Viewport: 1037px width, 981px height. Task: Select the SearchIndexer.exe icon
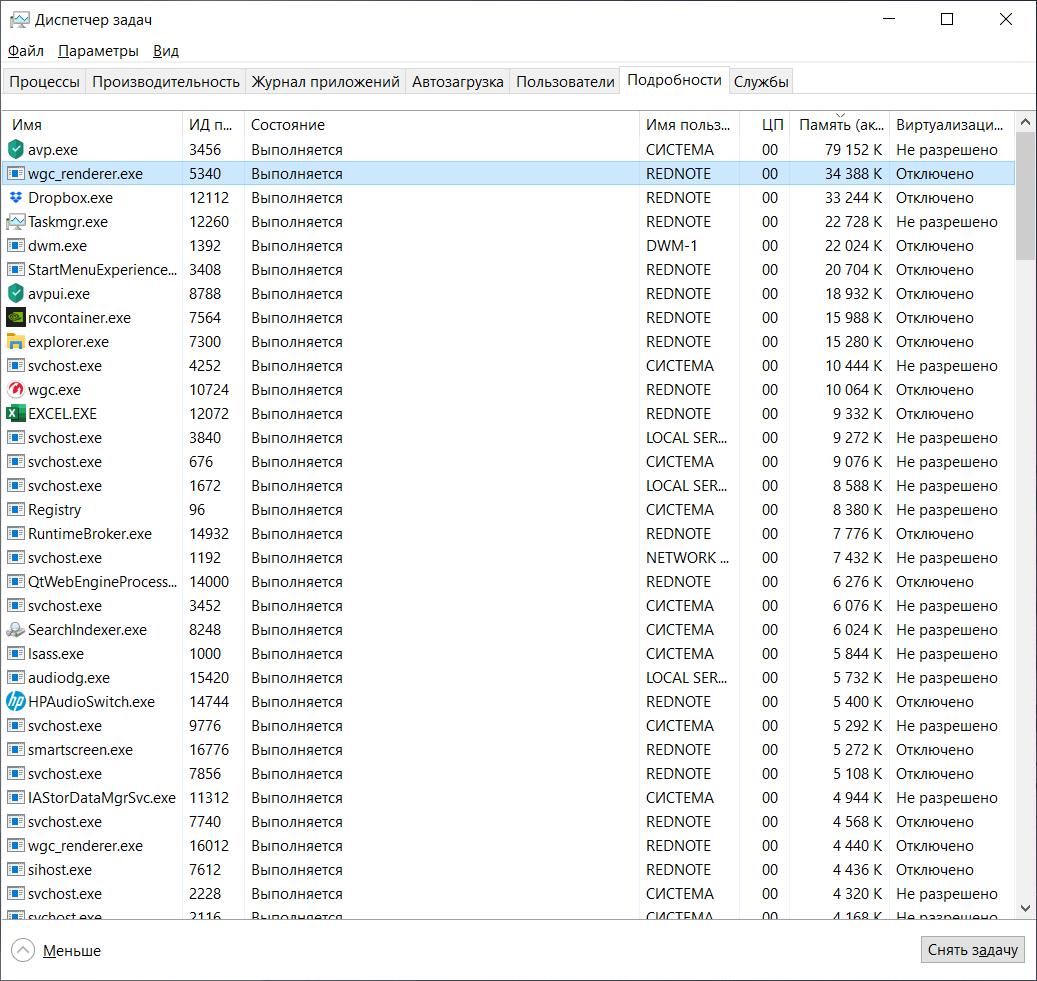16,630
